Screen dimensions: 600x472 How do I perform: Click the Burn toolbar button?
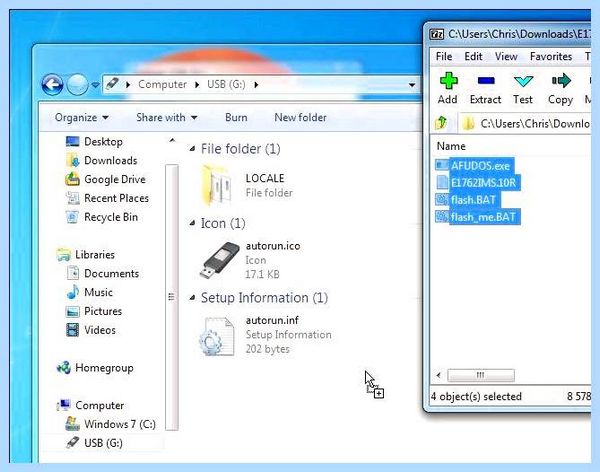(236, 118)
